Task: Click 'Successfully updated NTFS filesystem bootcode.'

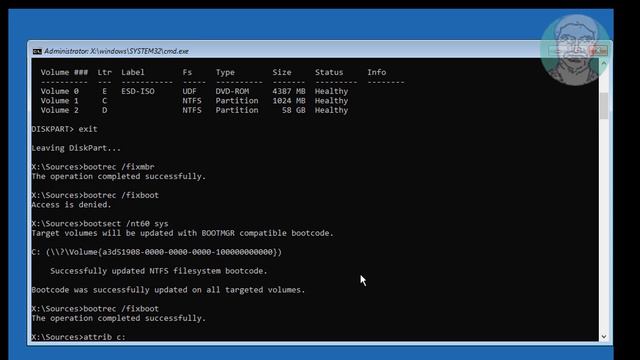Action: [x=159, y=271]
